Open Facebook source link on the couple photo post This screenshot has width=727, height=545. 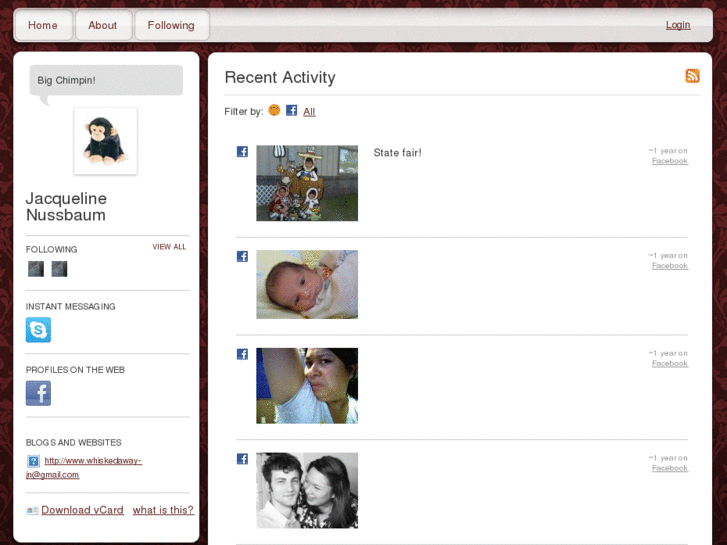(x=670, y=468)
